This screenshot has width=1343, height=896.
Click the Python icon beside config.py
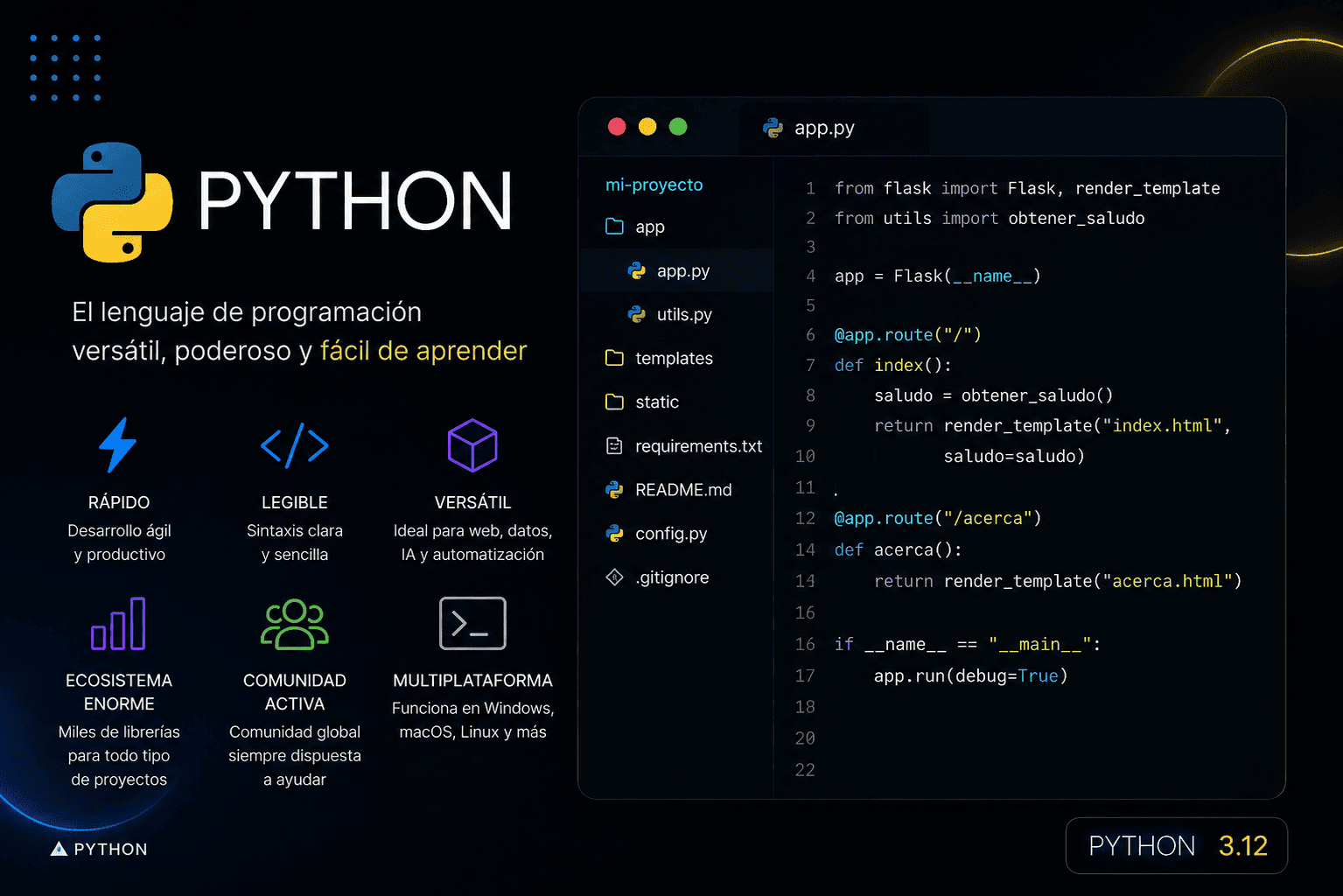click(615, 534)
